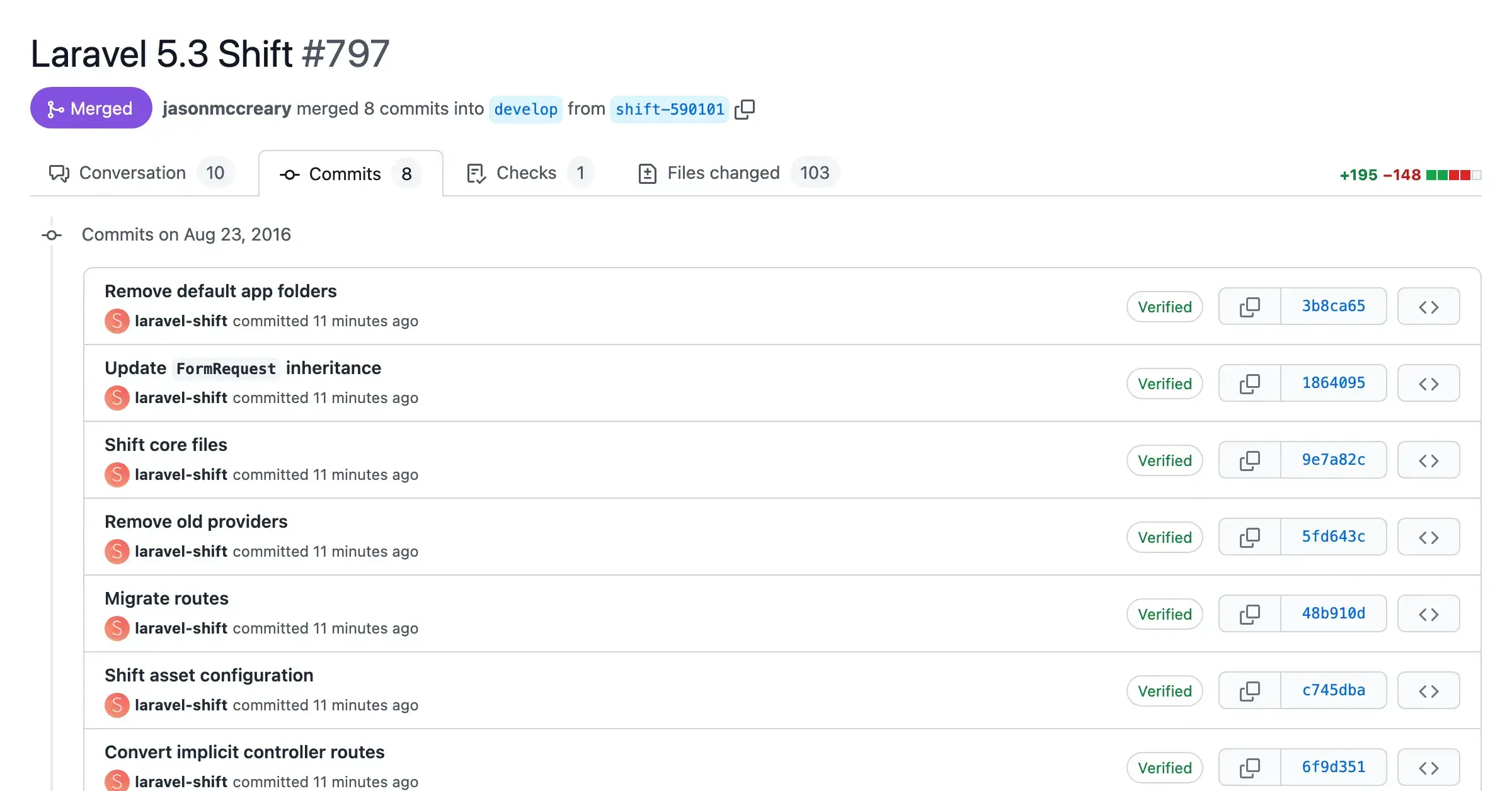This screenshot has height=791, width=1512.
Task: Copy full SHA for commit 1864095
Action: (1250, 384)
